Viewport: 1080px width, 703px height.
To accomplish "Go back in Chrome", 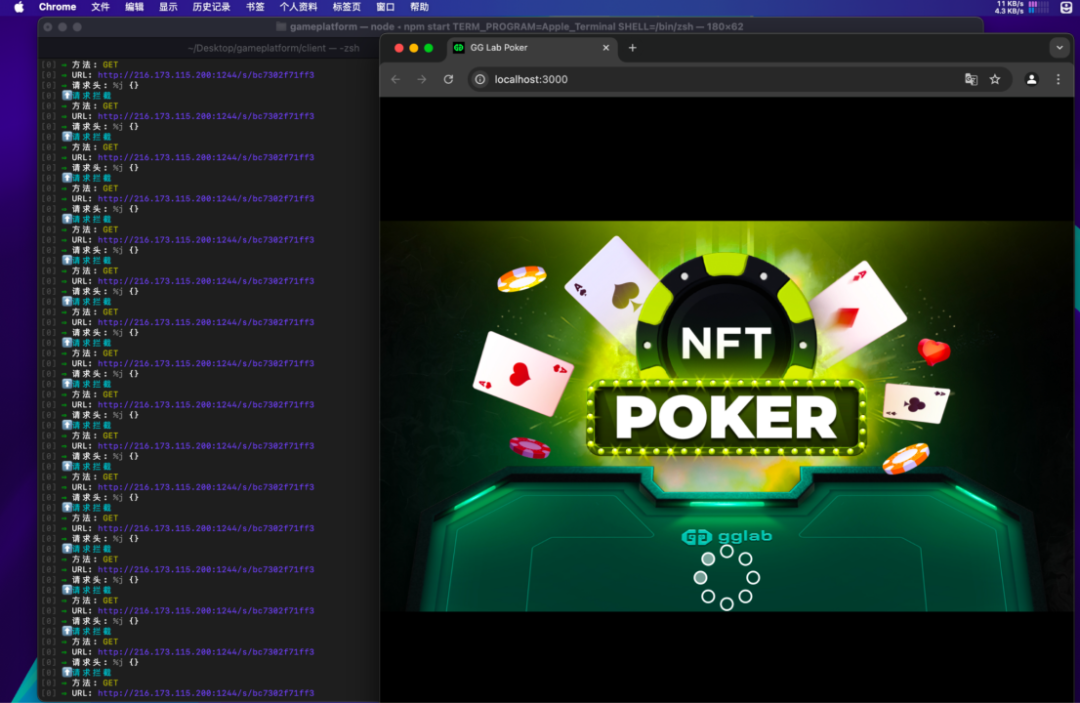I will pyautogui.click(x=395, y=79).
